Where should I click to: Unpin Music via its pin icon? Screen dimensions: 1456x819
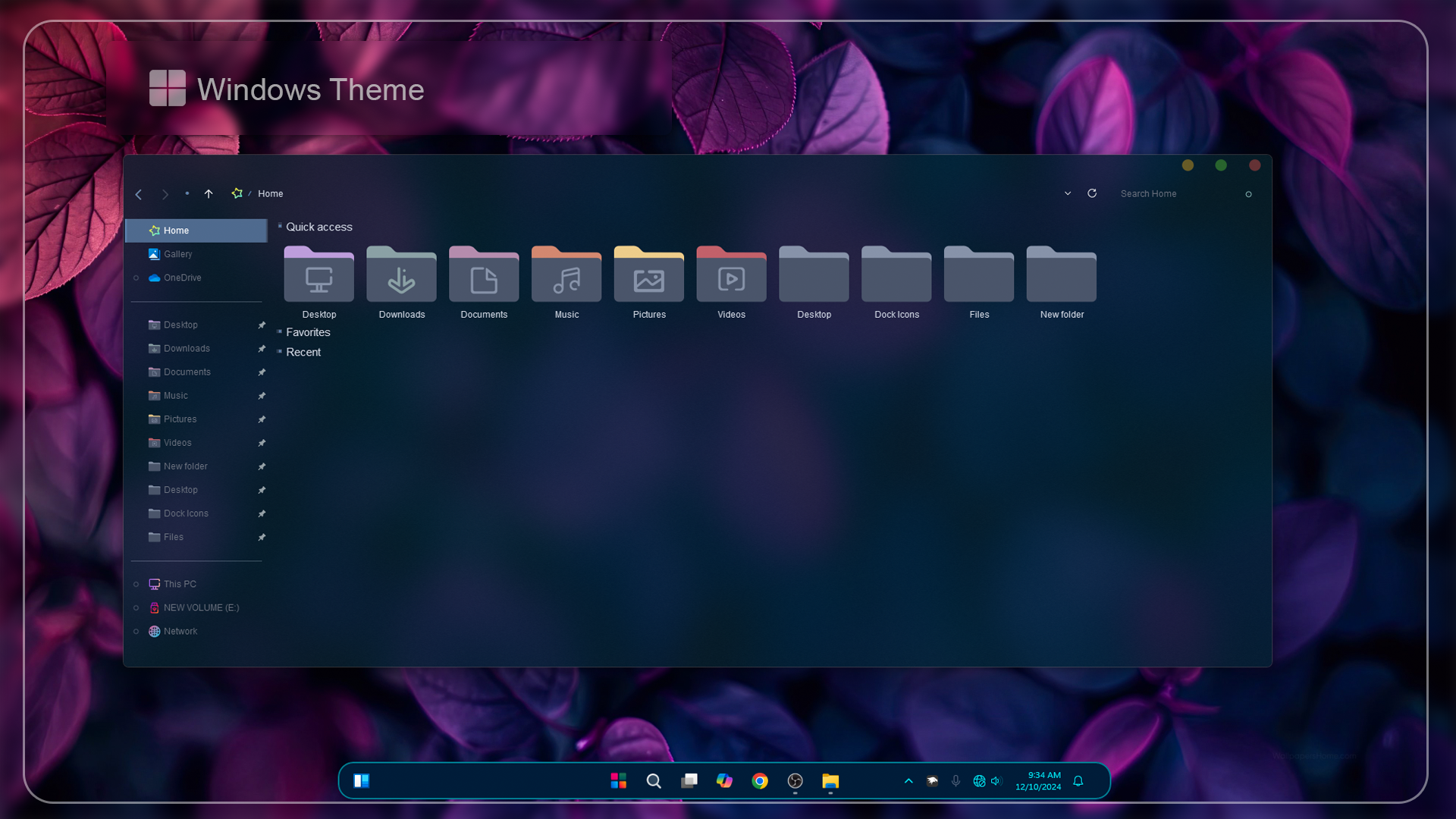(x=262, y=395)
